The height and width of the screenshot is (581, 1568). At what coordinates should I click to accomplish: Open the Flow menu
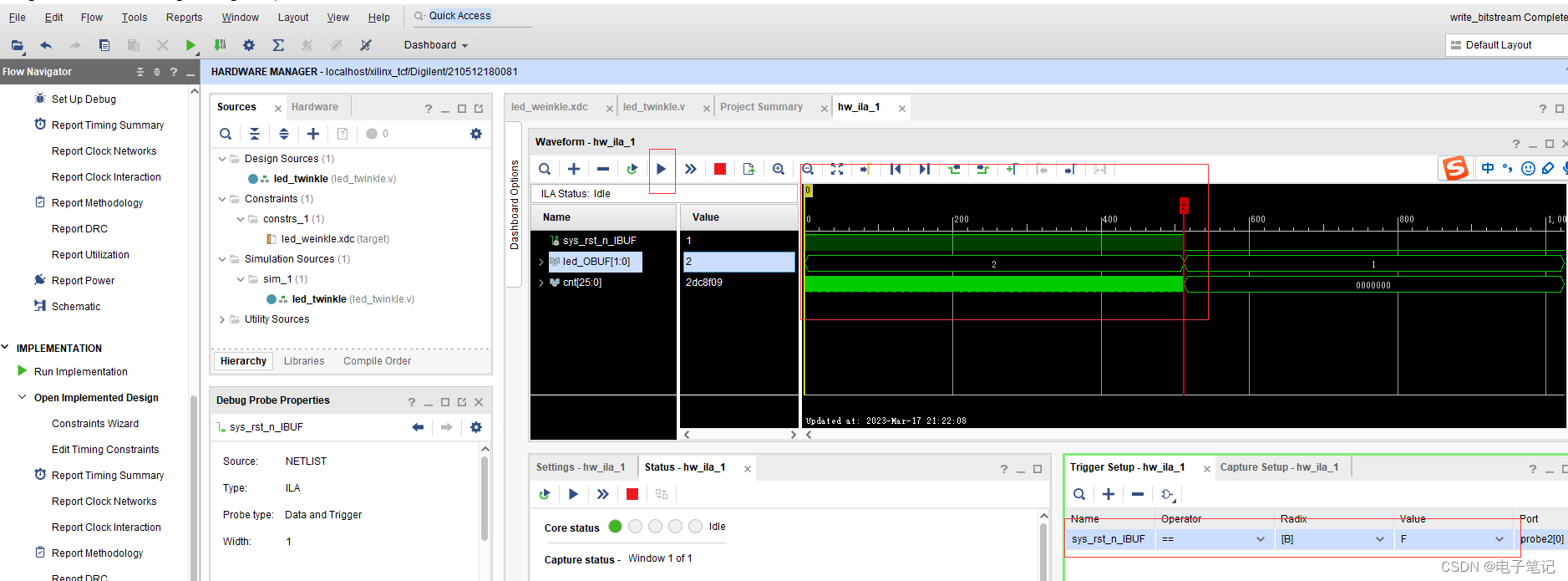(x=92, y=17)
